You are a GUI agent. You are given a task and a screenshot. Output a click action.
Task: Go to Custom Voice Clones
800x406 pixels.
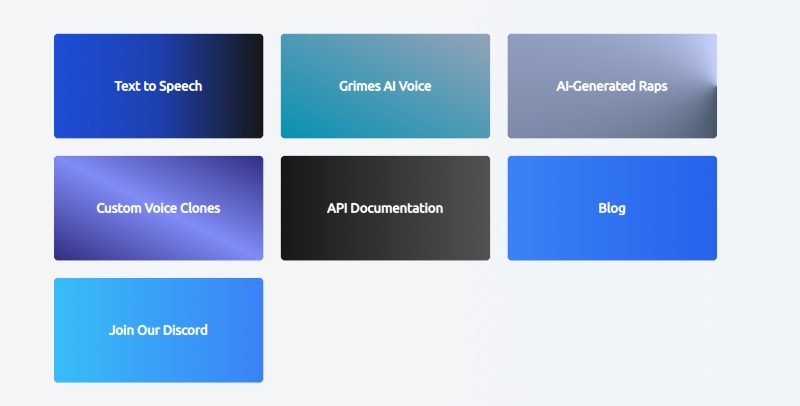pos(158,208)
